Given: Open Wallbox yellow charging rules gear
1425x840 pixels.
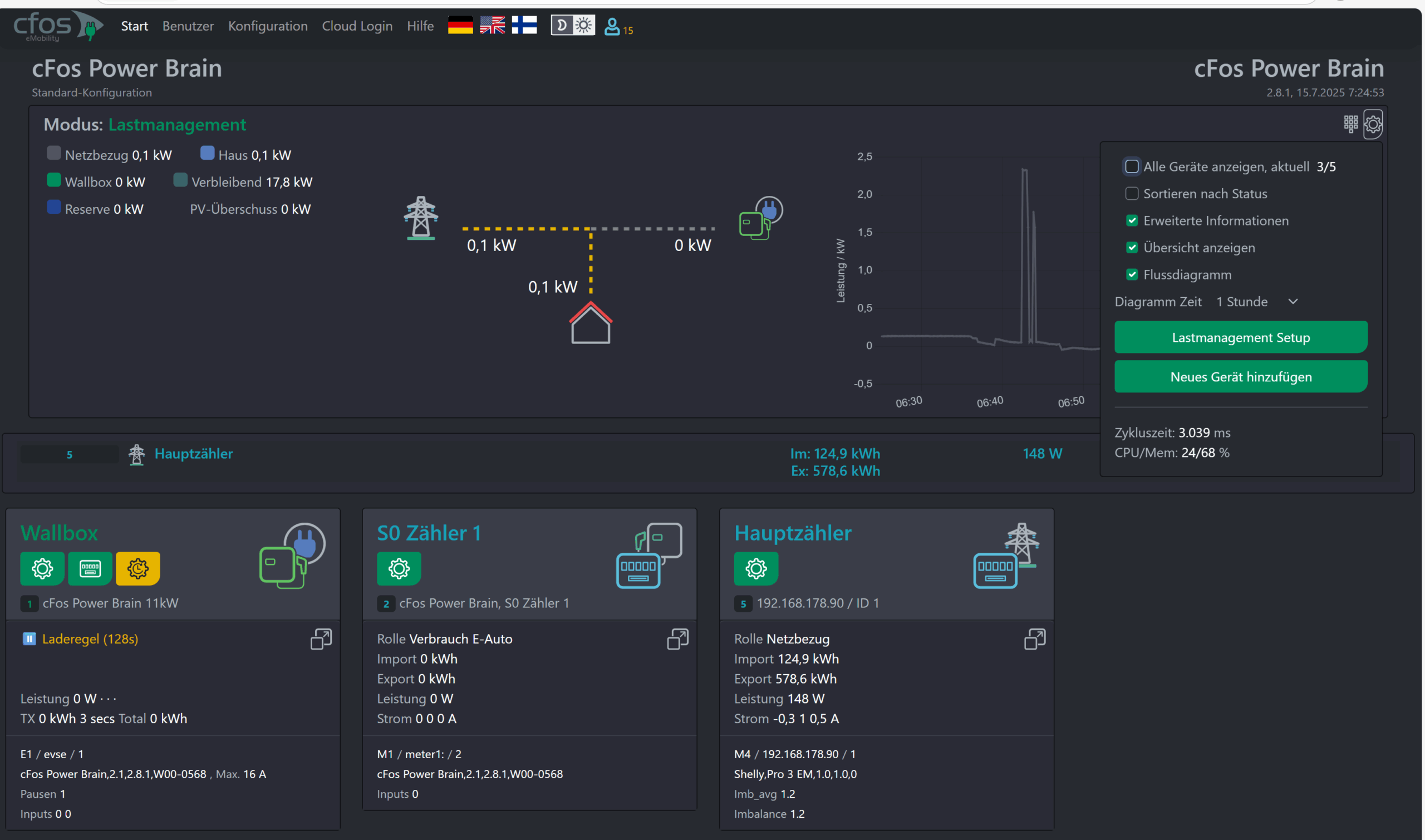Looking at the screenshot, I should (x=137, y=568).
